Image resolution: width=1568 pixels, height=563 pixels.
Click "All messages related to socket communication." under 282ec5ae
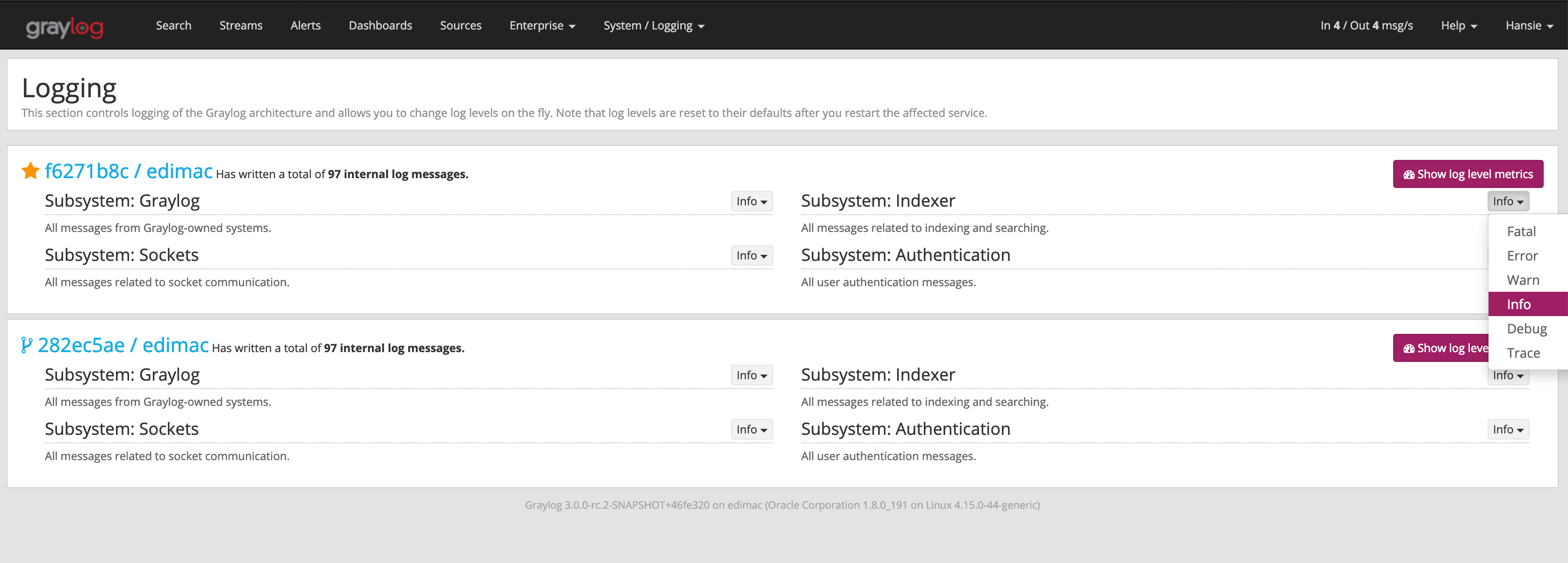[167, 456]
